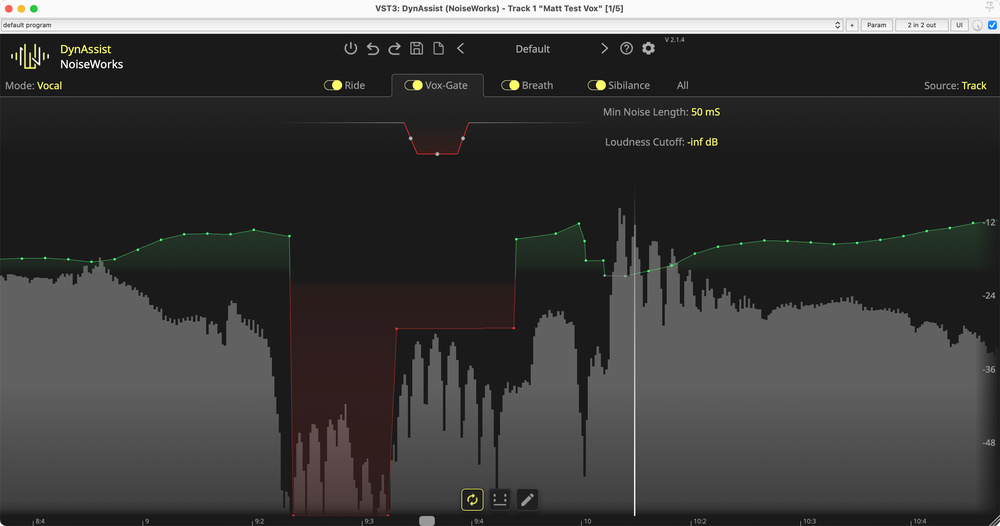Screen dimensions: 1000x526
Task: Change the Mode Vocal setting
Action: pyautogui.click(x=49, y=86)
